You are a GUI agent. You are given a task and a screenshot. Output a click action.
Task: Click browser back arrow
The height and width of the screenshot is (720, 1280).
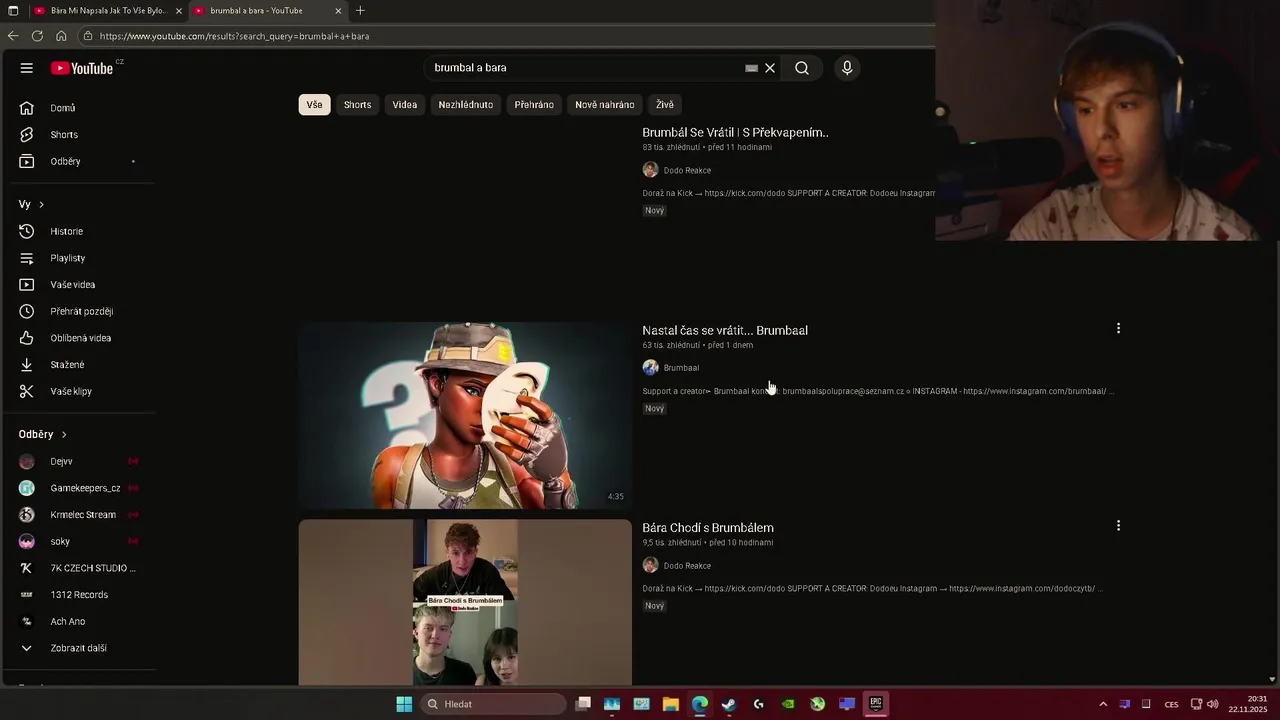click(x=13, y=36)
